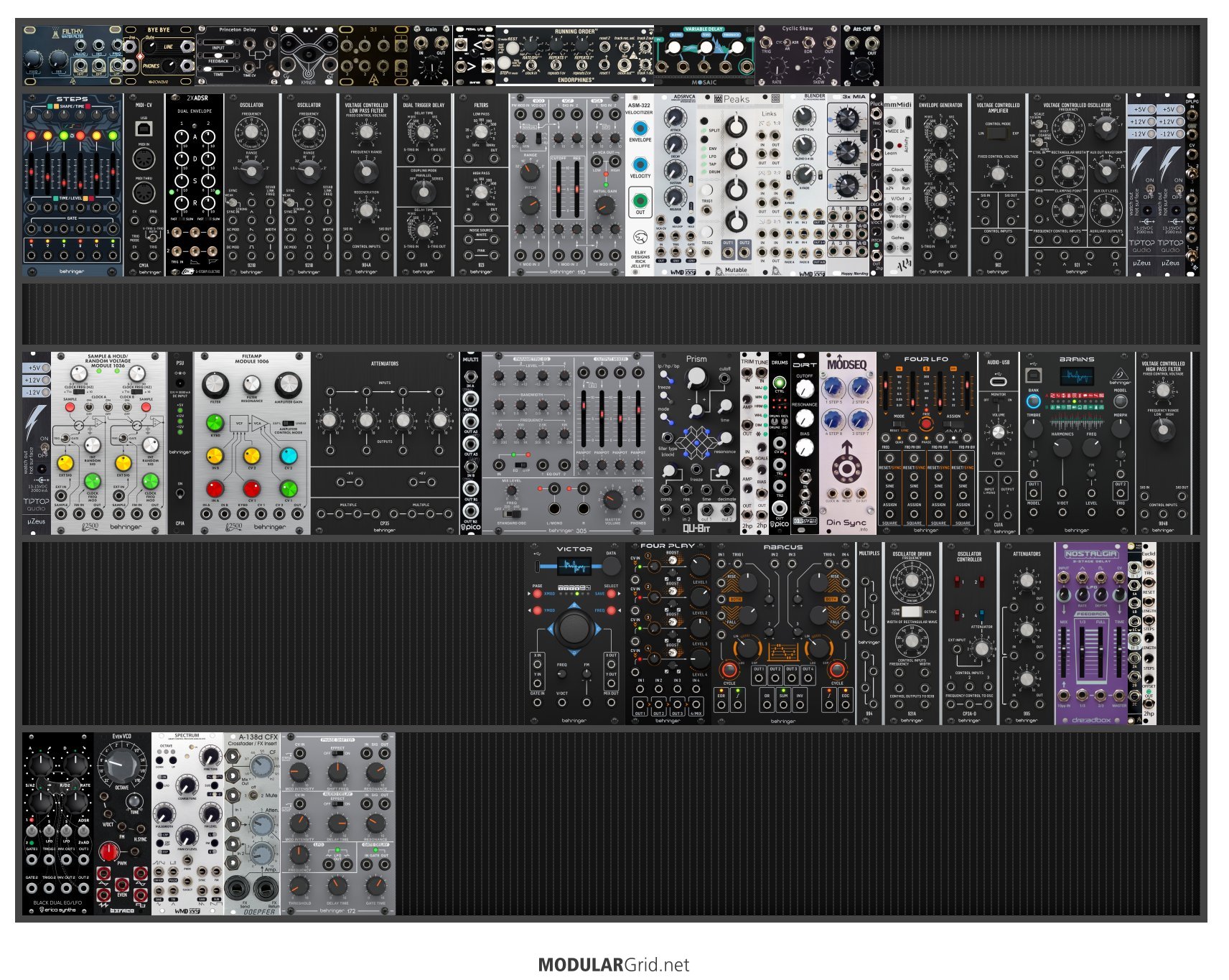Screen dimensions: 1229x980
Task: Select the Bye Bye line/phones output module
Action: pos(159,56)
